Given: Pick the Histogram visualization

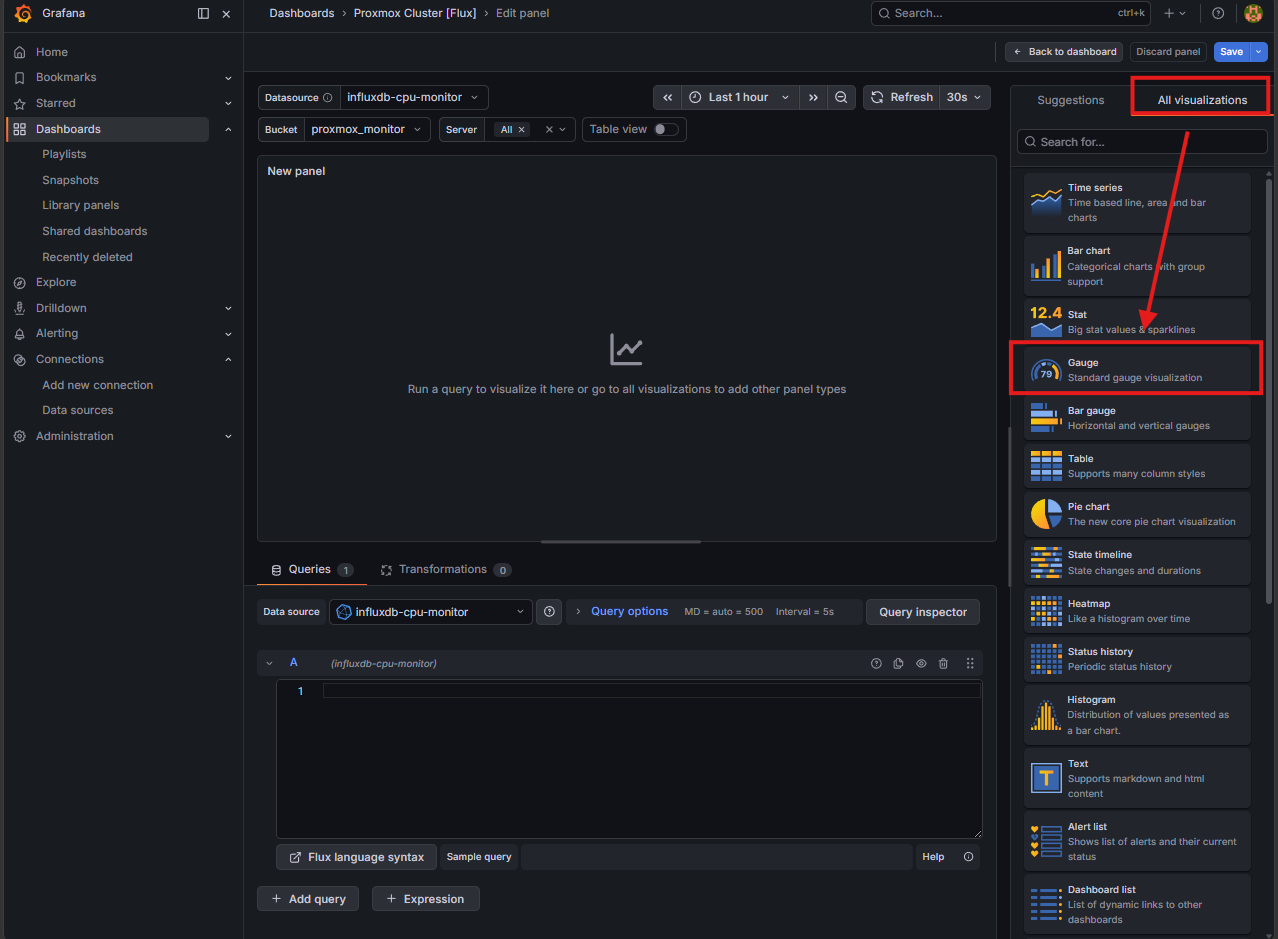Looking at the screenshot, I should [x=1137, y=715].
